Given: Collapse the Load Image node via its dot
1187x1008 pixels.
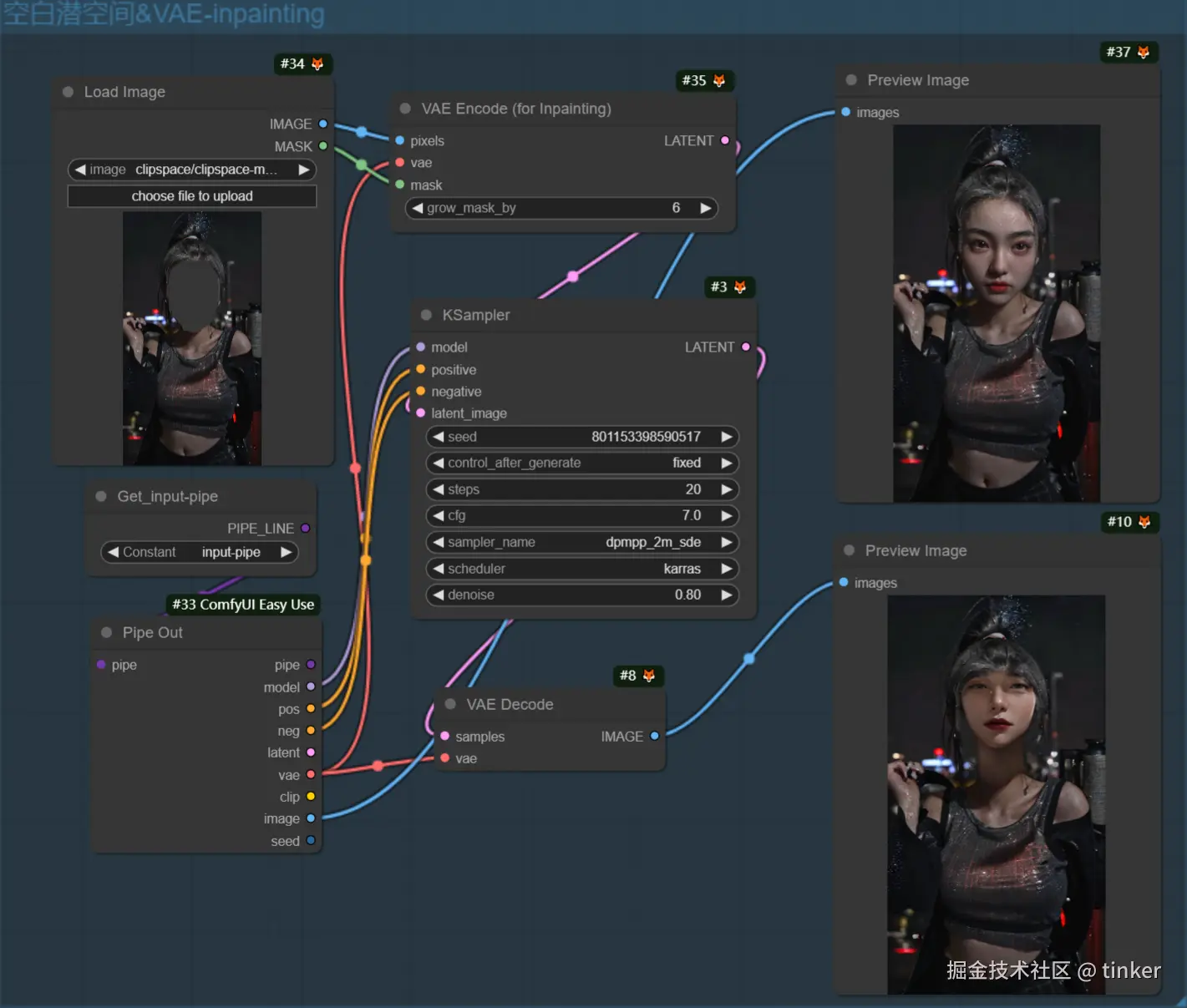Looking at the screenshot, I should pos(68,92).
